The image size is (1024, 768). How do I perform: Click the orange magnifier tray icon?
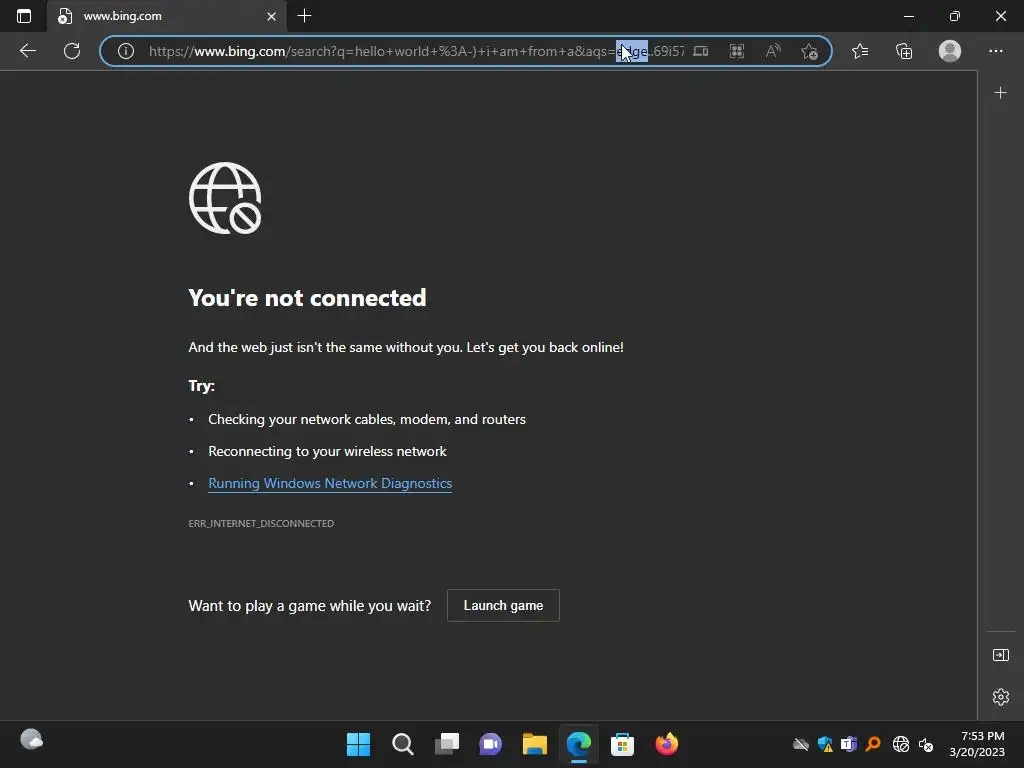tap(873, 744)
